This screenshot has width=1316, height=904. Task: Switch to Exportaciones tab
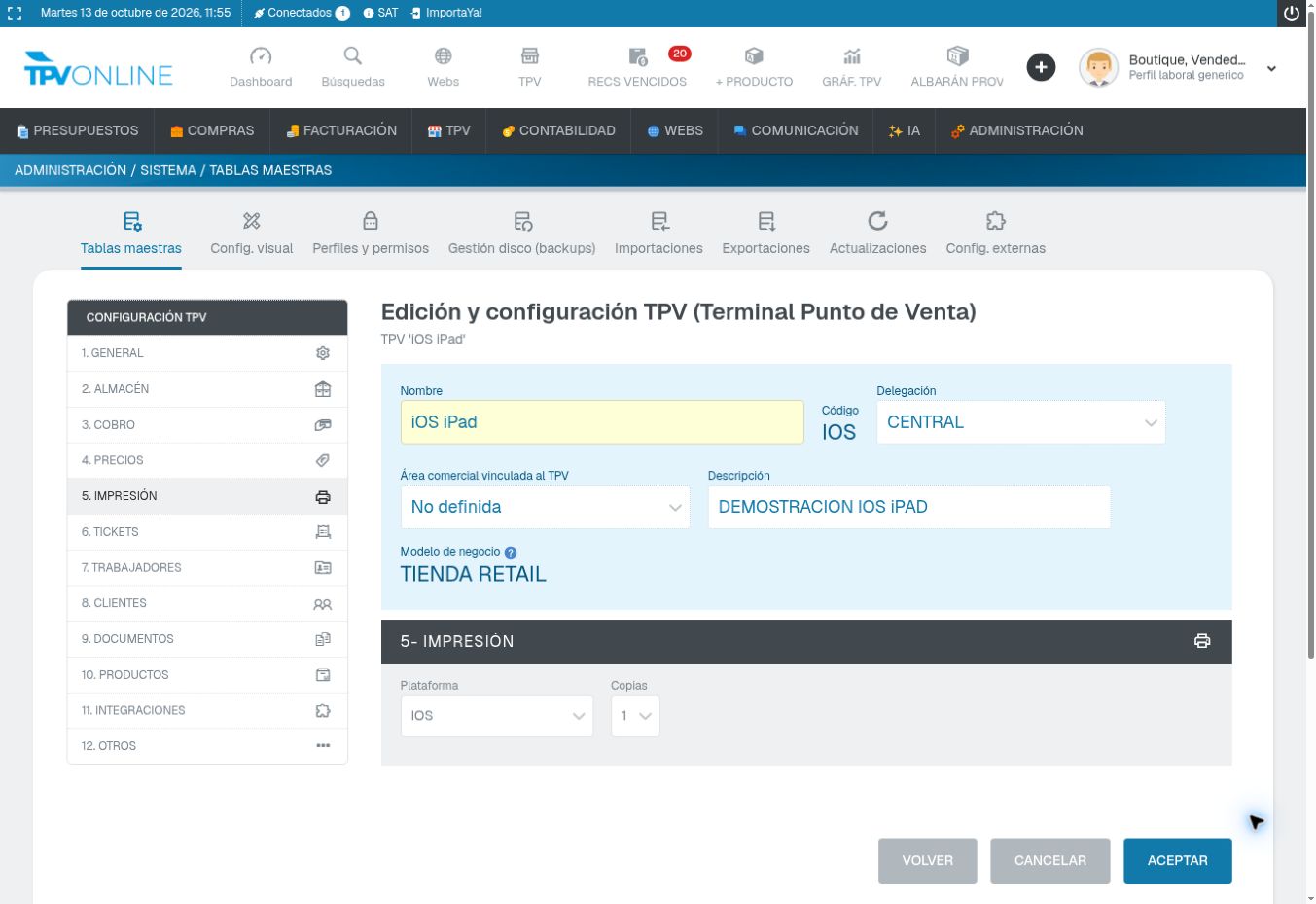pos(766,235)
